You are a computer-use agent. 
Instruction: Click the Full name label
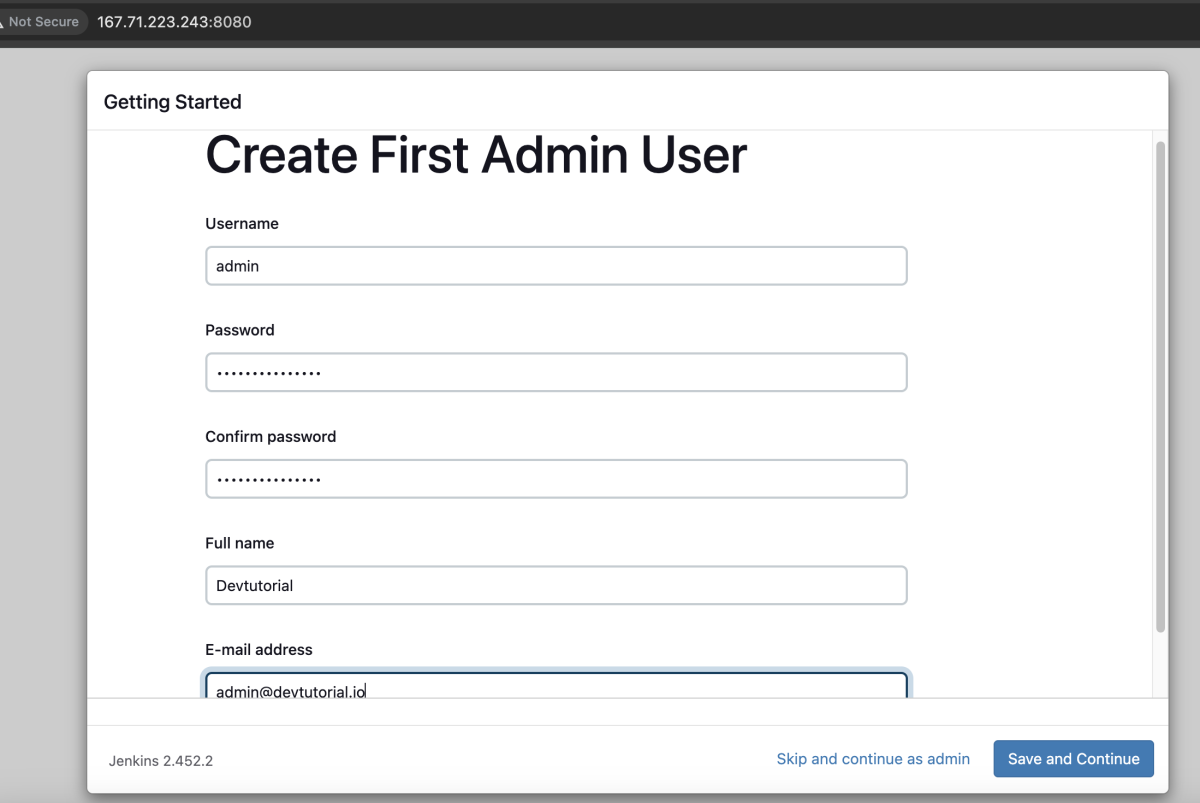pyautogui.click(x=240, y=543)
